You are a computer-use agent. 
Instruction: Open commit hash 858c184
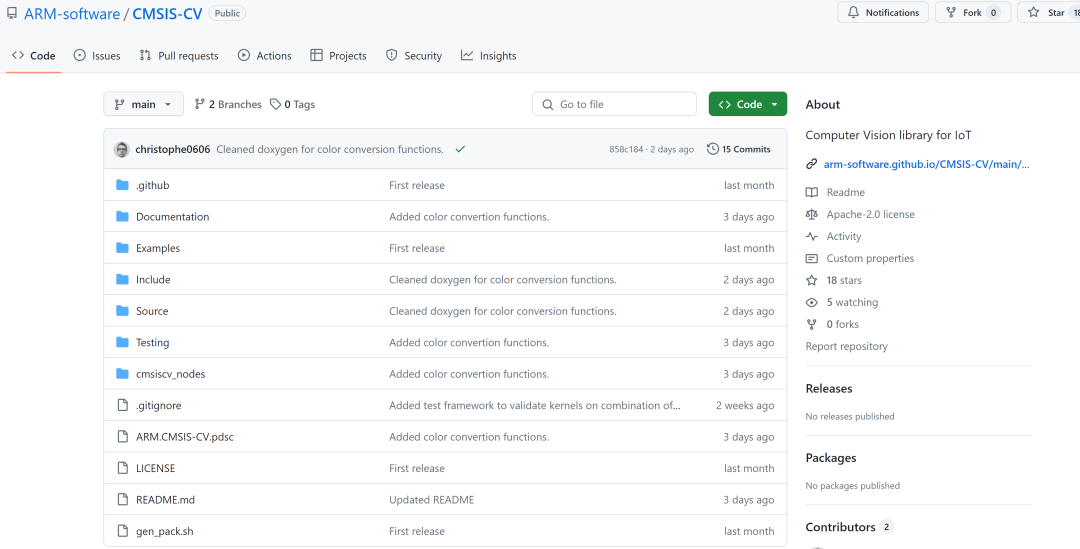tap(626, 149)
